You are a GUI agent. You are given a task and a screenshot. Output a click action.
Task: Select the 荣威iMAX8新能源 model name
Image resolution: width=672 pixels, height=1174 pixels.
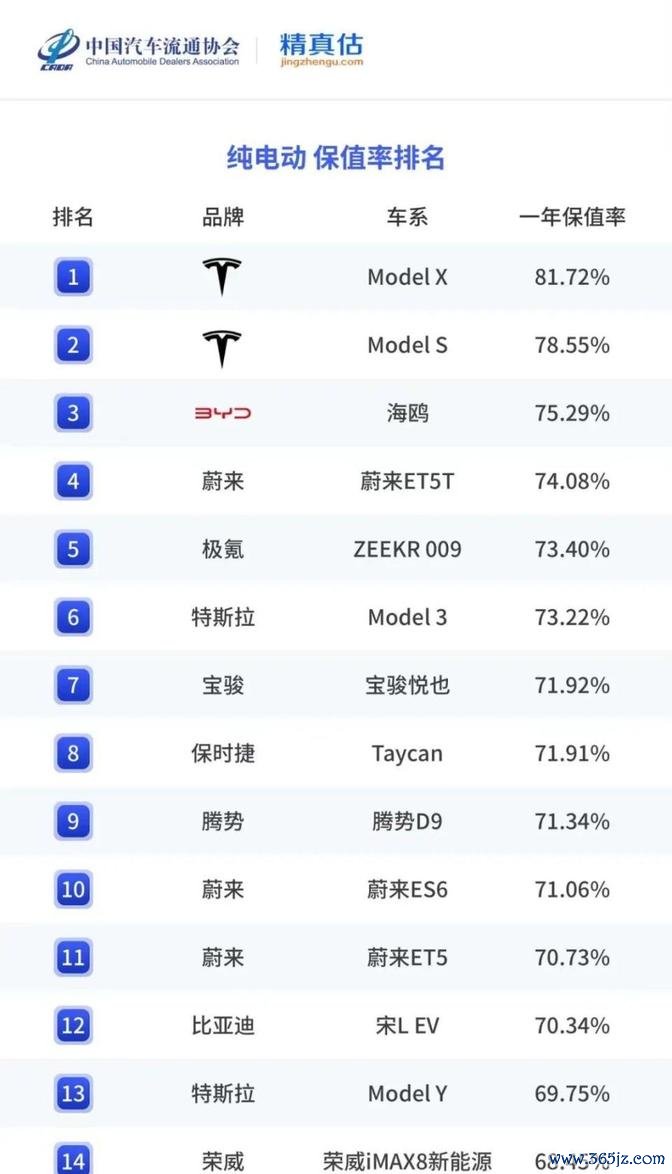pos(407,1161)
